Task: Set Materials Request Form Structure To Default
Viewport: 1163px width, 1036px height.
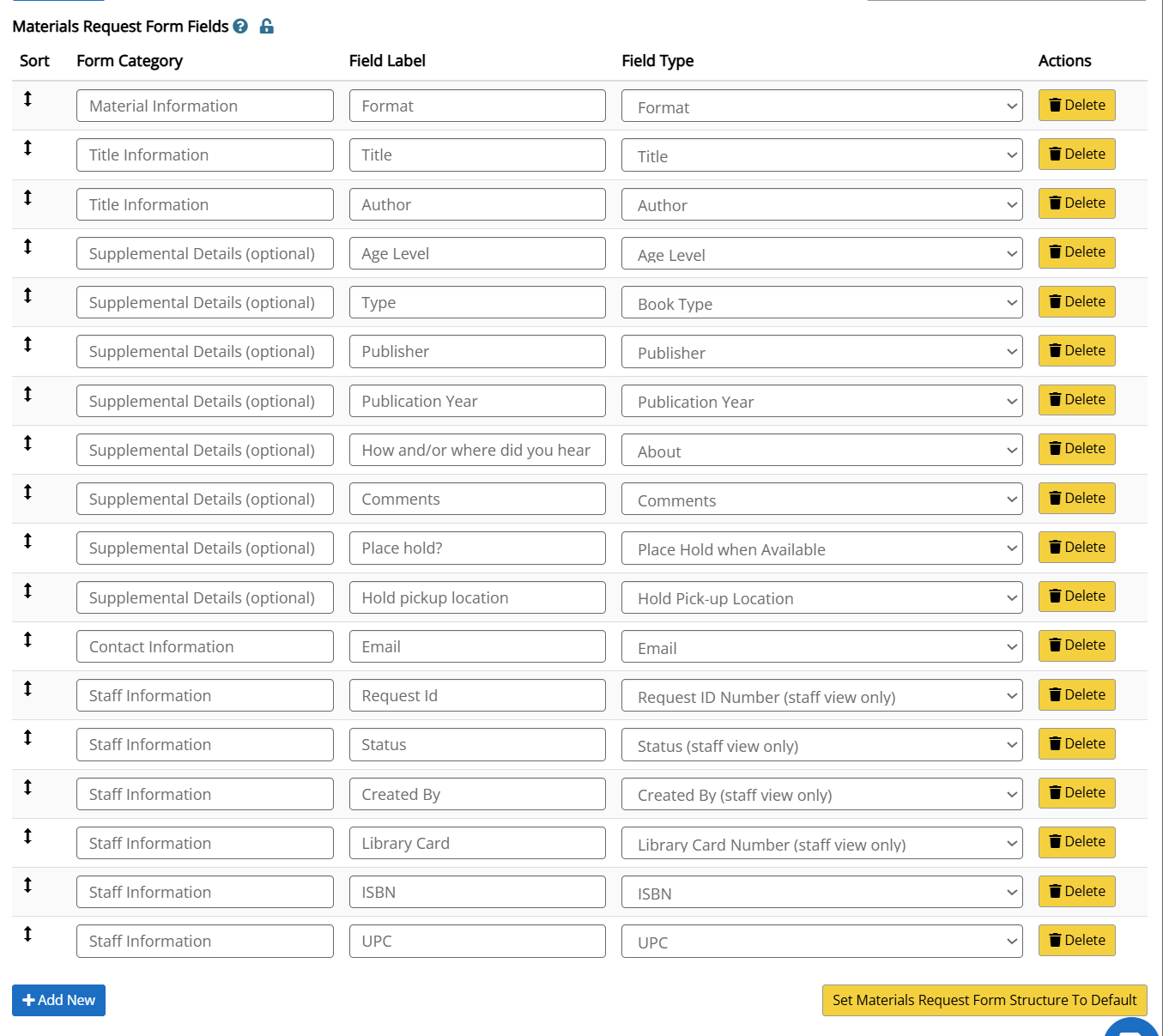Action: tap(984, 1001)
